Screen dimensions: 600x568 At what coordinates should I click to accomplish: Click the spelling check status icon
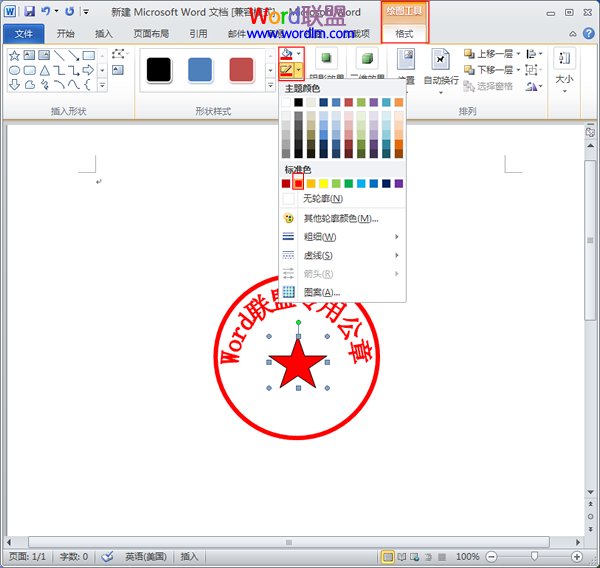108,556
